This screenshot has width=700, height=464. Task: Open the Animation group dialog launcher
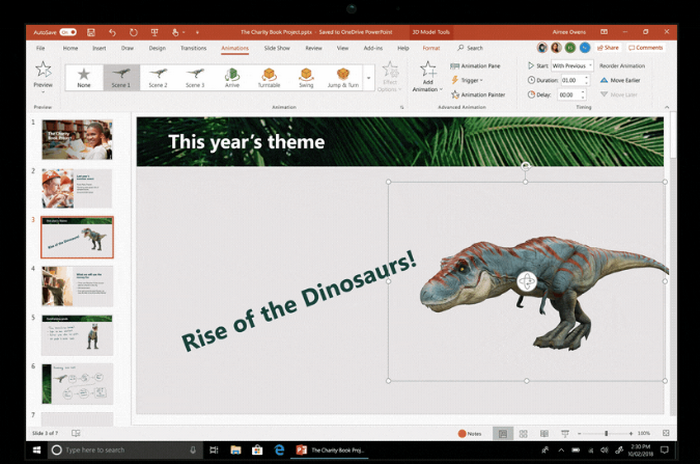[402, 107]
